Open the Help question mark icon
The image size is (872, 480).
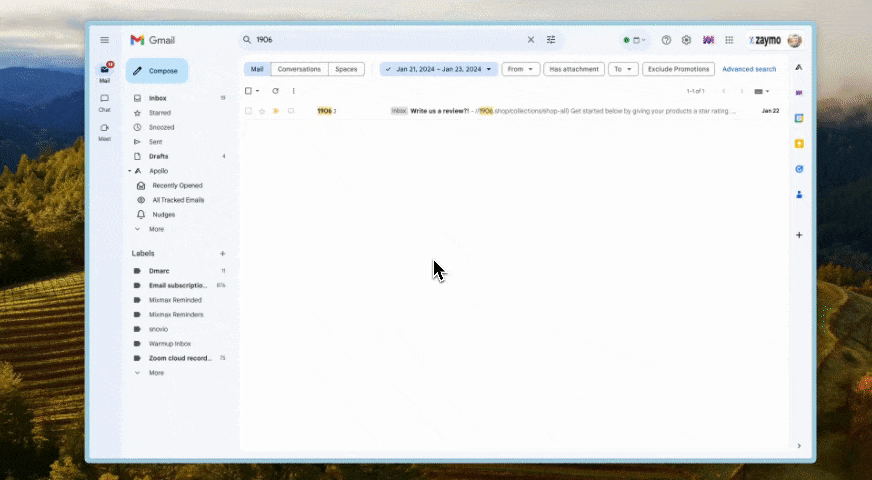pos(666,40)
